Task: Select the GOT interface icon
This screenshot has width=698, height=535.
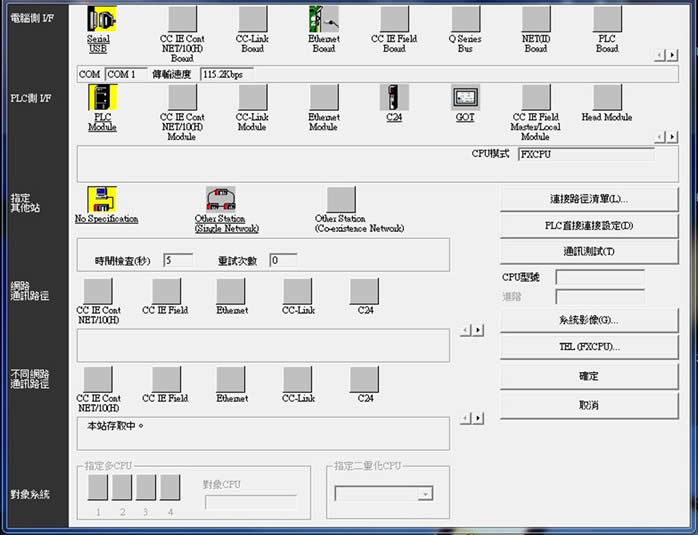Action: click(x=464, y=97)
